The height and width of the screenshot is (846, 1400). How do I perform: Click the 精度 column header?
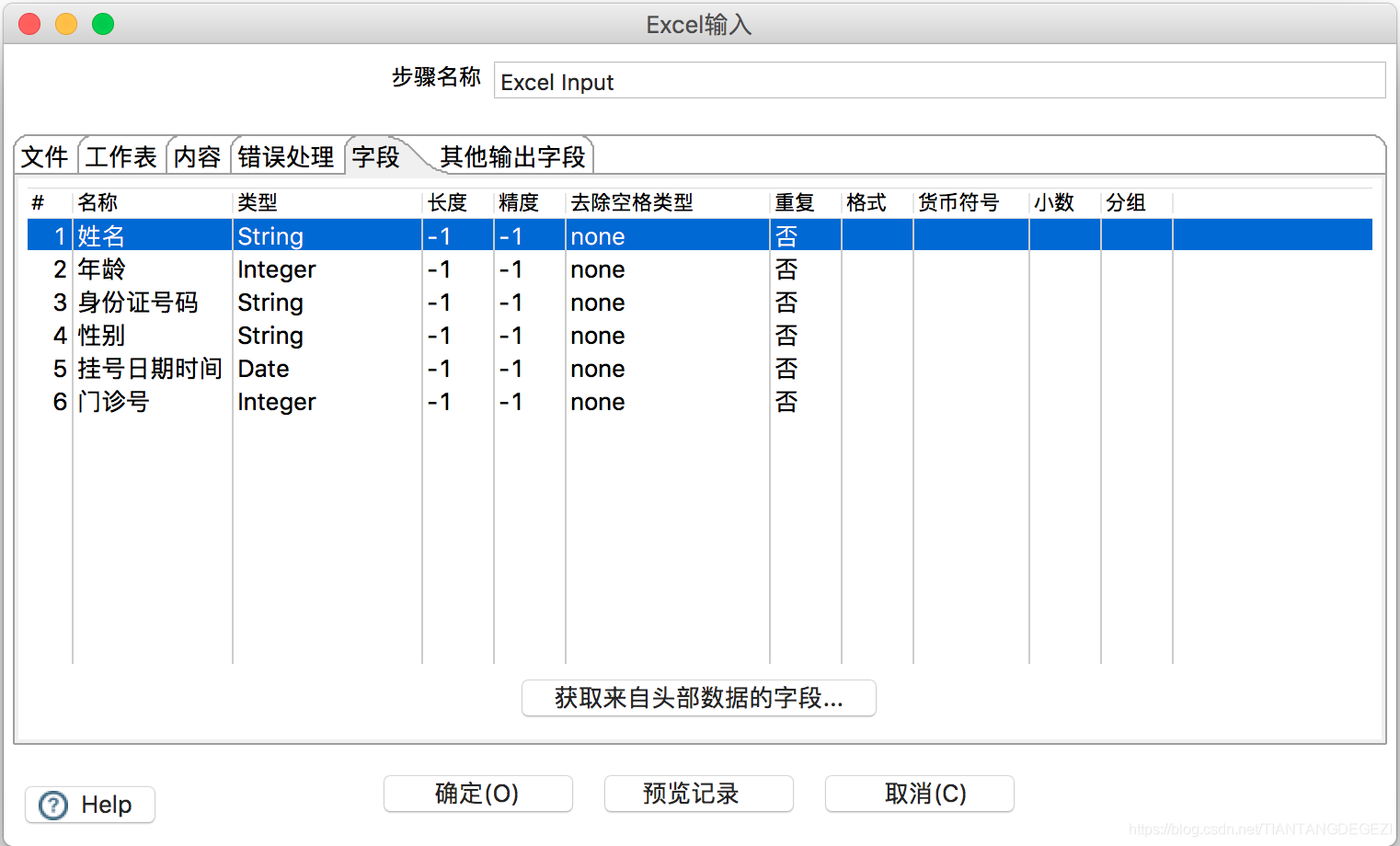coord(529,202)
